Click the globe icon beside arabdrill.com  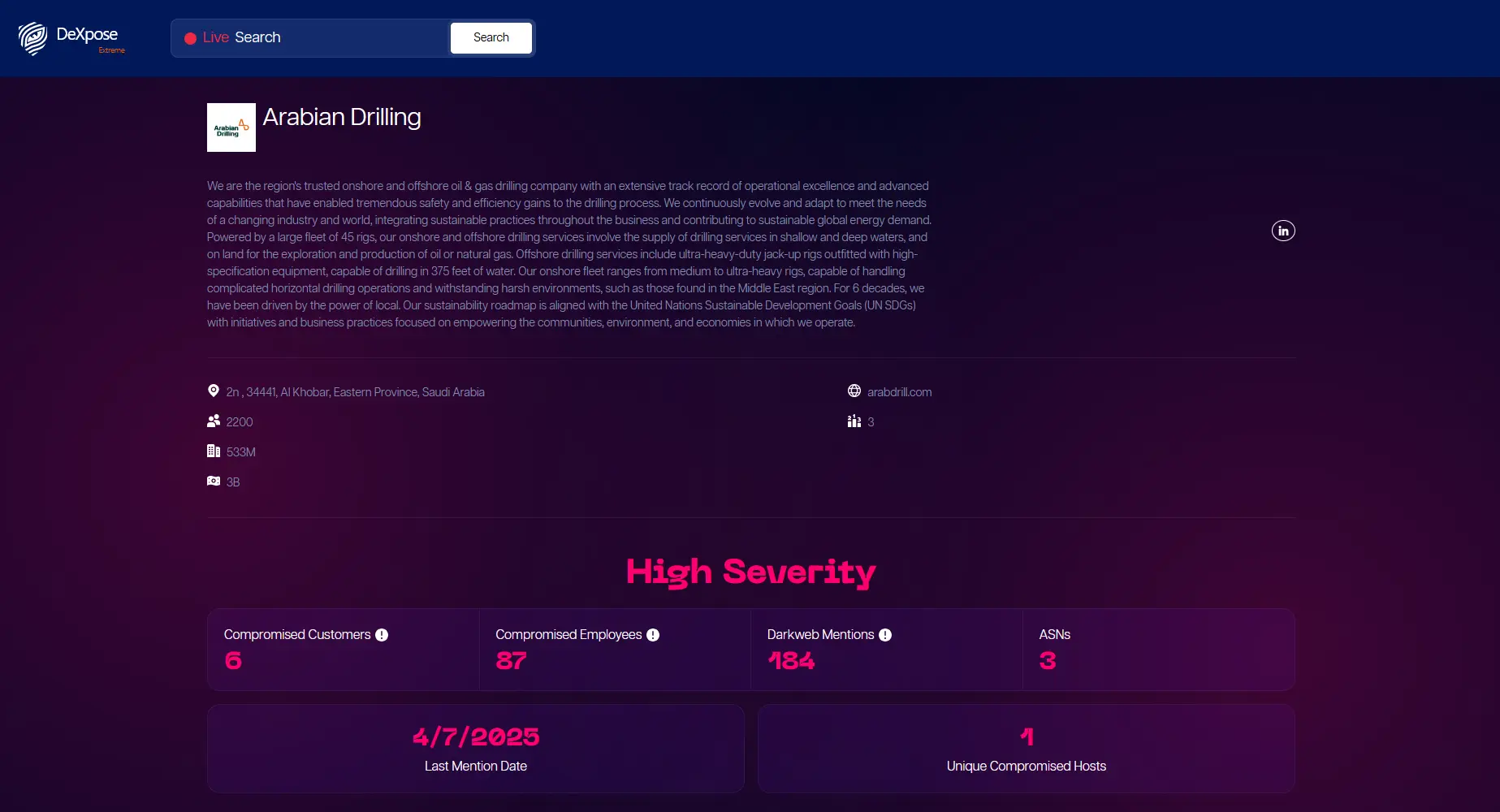854,391
